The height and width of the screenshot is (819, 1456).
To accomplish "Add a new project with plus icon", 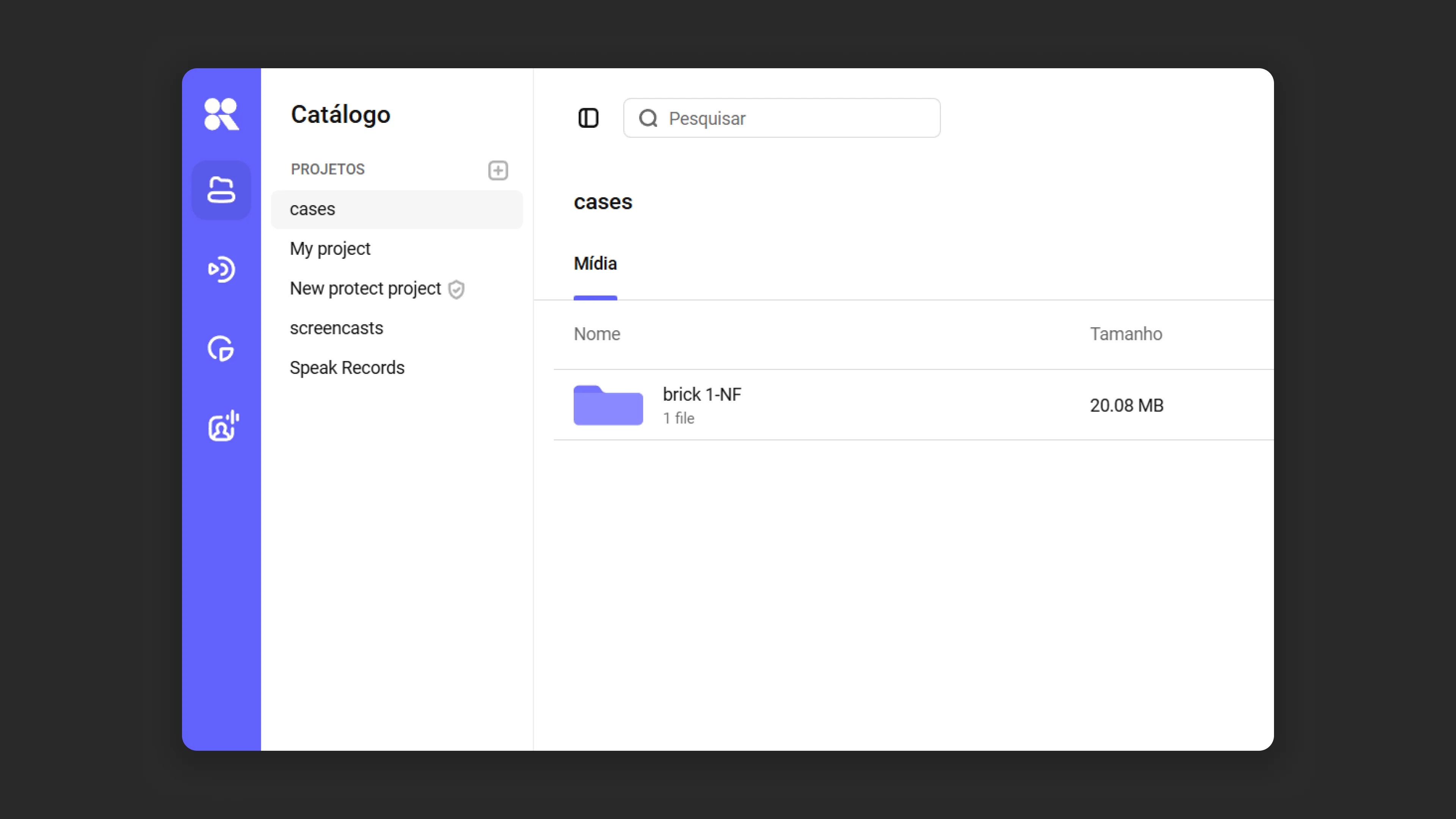I will [498, 170].
